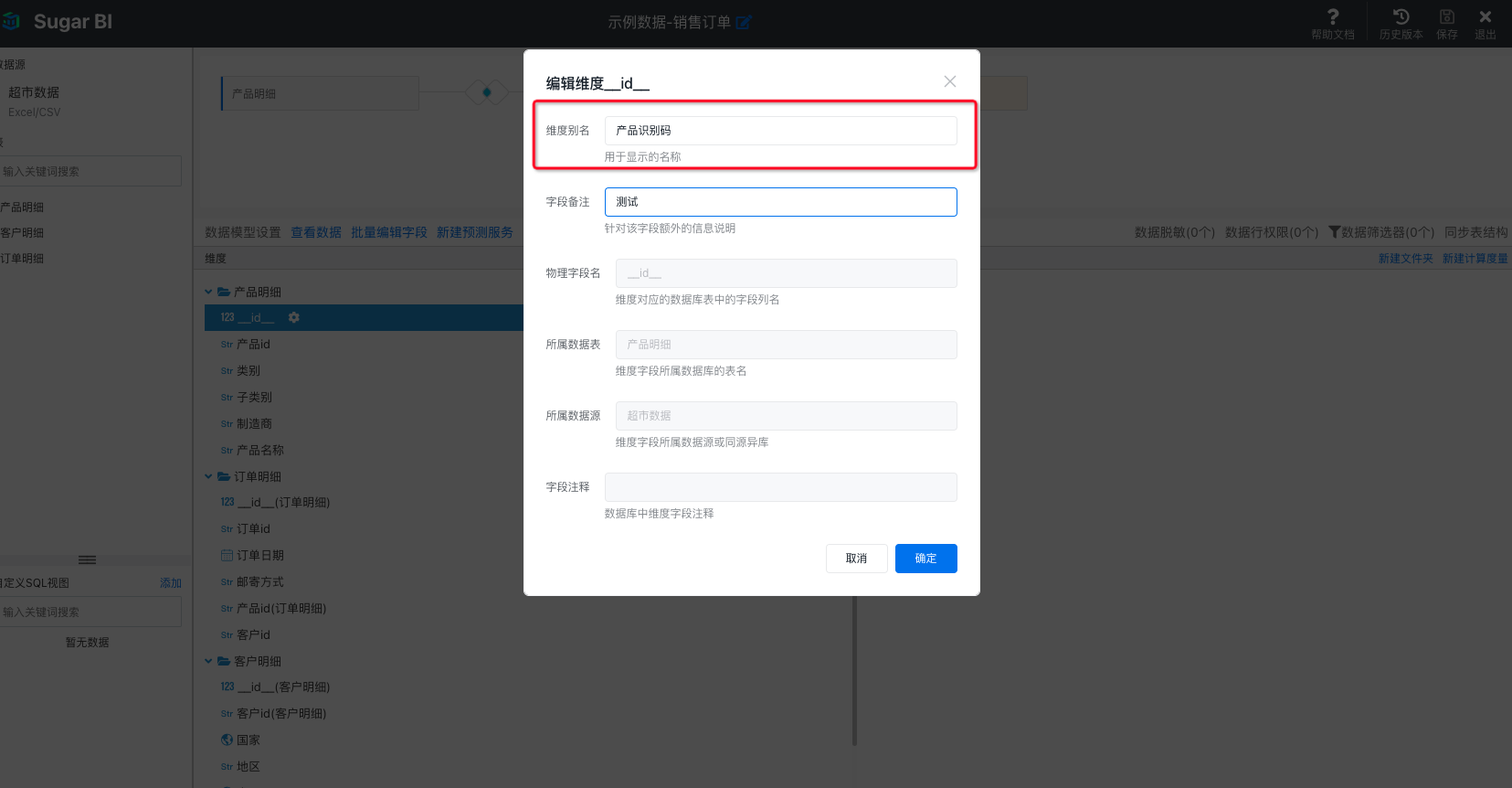Click the left panel resize handle icon
Screen dimensions: 1512x788
(88, 559)
